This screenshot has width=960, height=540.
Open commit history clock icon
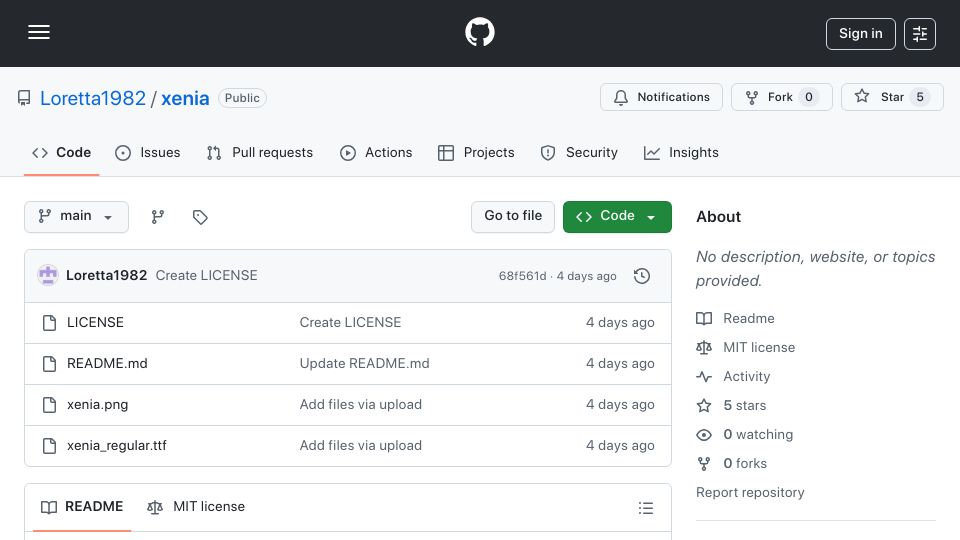[642, 276]
